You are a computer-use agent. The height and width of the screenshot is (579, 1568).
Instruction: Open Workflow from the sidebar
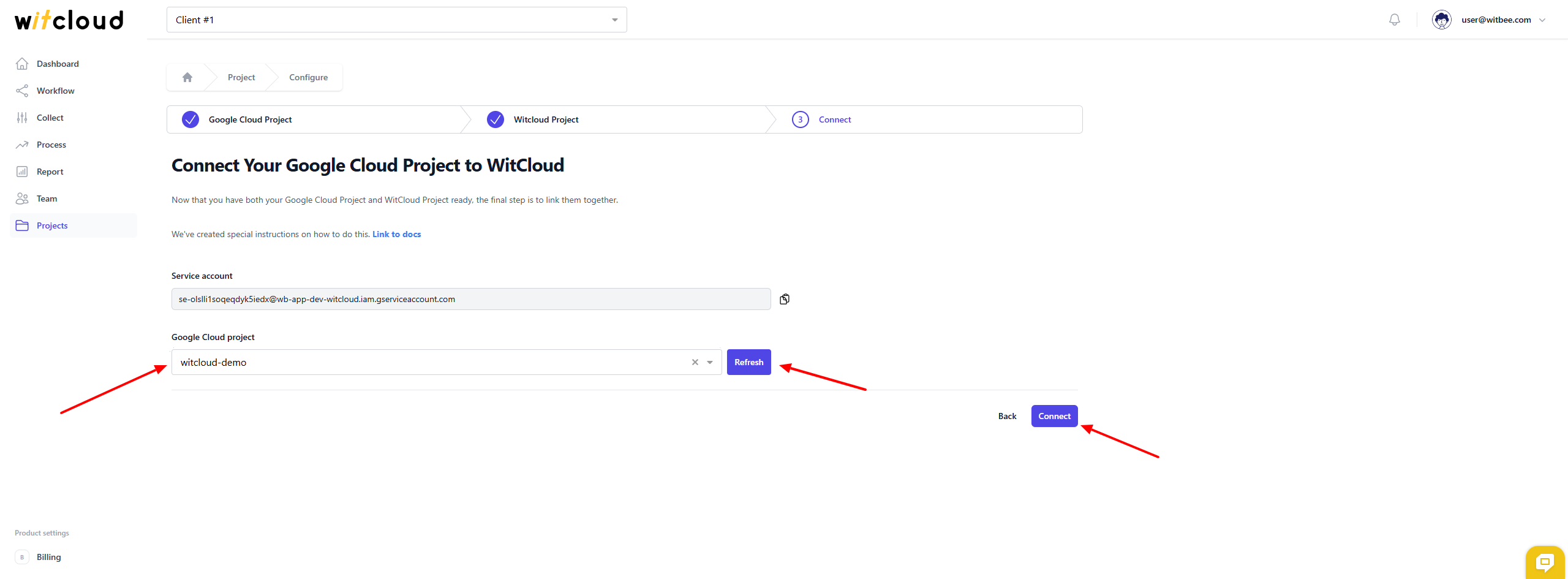55,91
